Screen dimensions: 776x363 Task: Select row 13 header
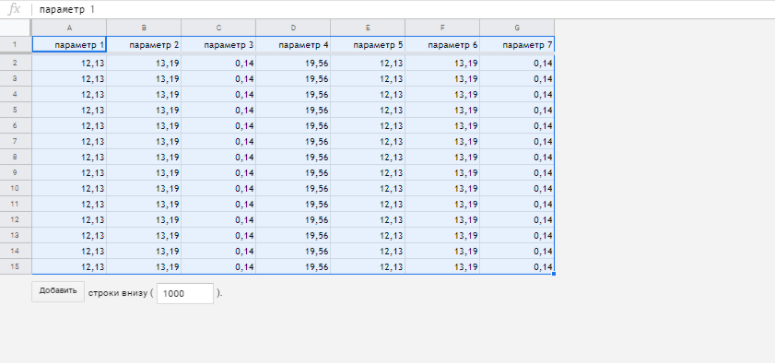pyautogui.click(x=15, y=235)
